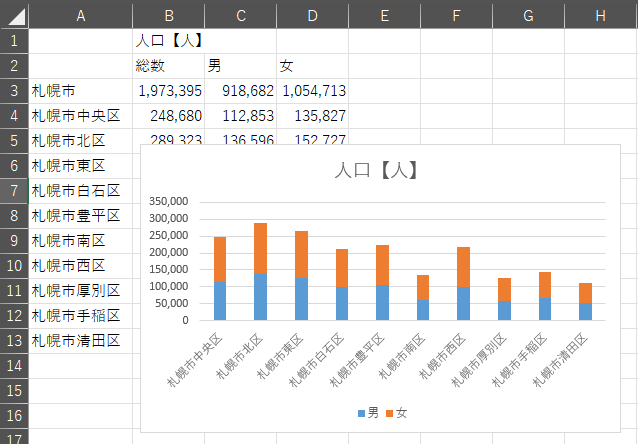Click the orange 女 legend swatch
Image resolution: width=638 pixels, height=444 pixels.
pyautogui.click(x=390, y=413)
